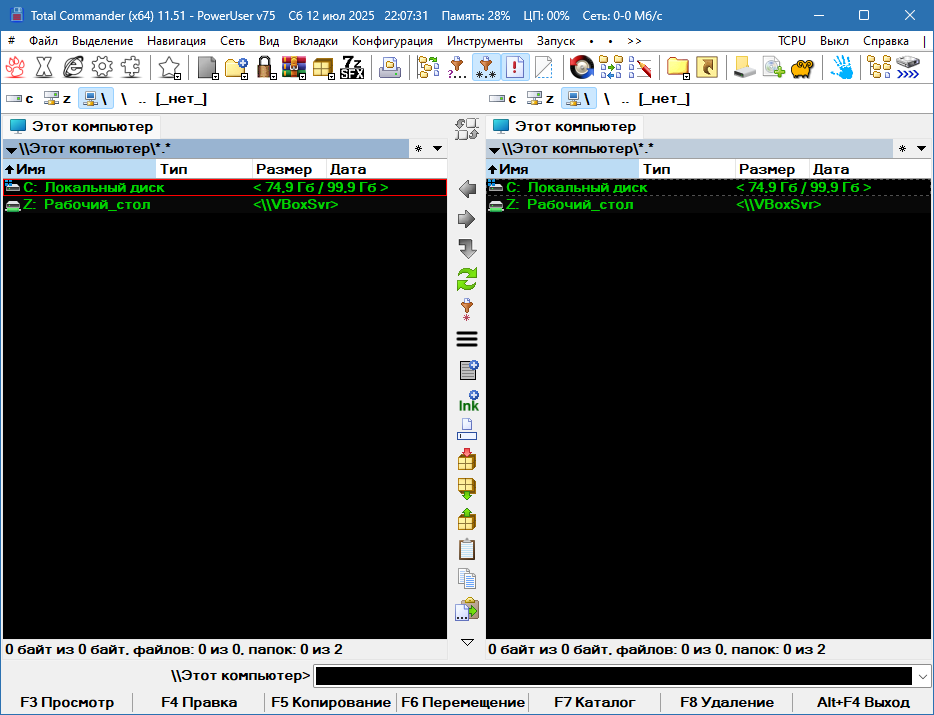Click left panel asterisk favorites button
This screenshot has width=934, height=715.
pyautogui.click(x=419, y=148)
